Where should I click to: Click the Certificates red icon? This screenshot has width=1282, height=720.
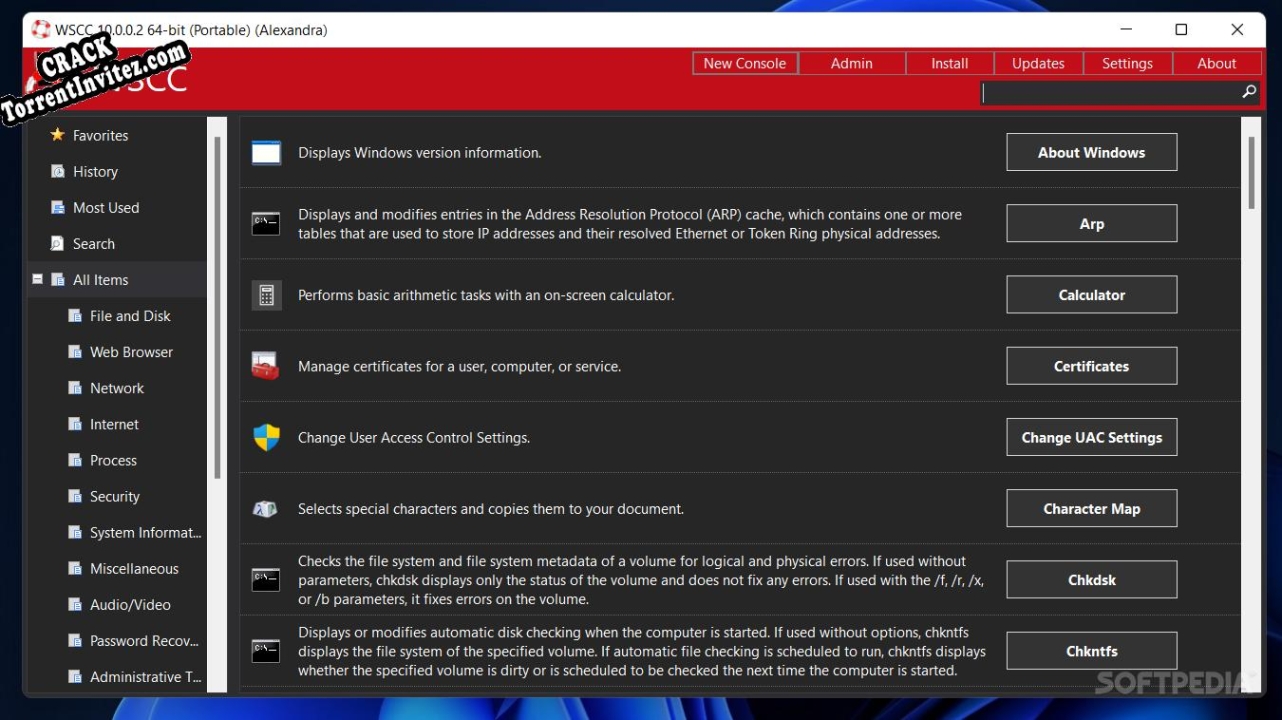[x=266, y=365]
